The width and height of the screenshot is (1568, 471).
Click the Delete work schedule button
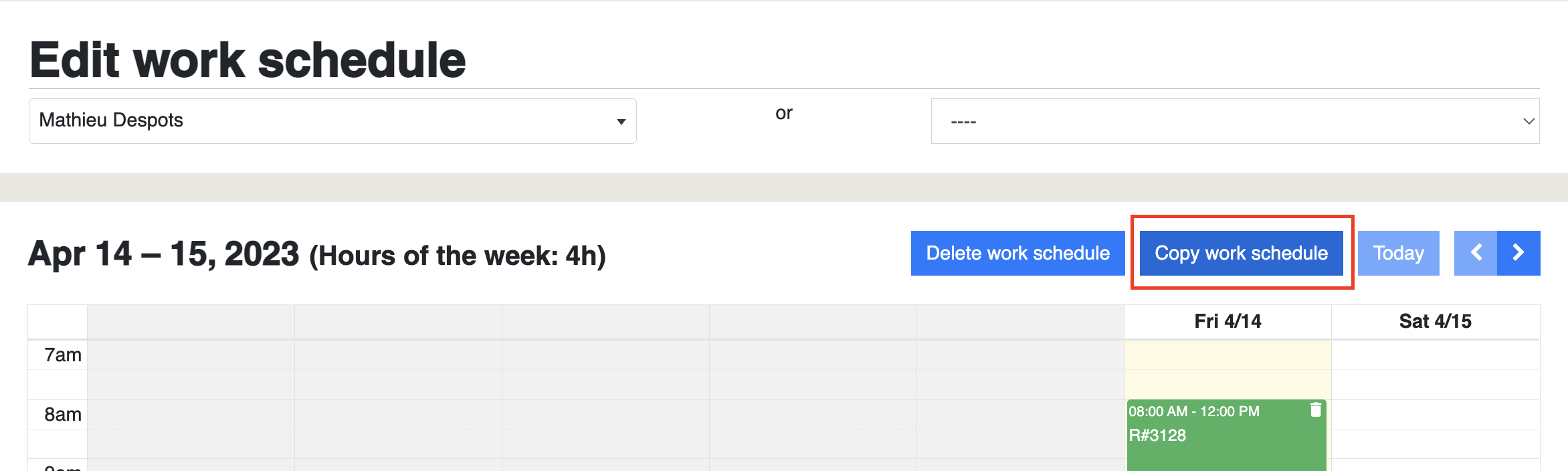pyautogui.click(x=1017, y=253)
